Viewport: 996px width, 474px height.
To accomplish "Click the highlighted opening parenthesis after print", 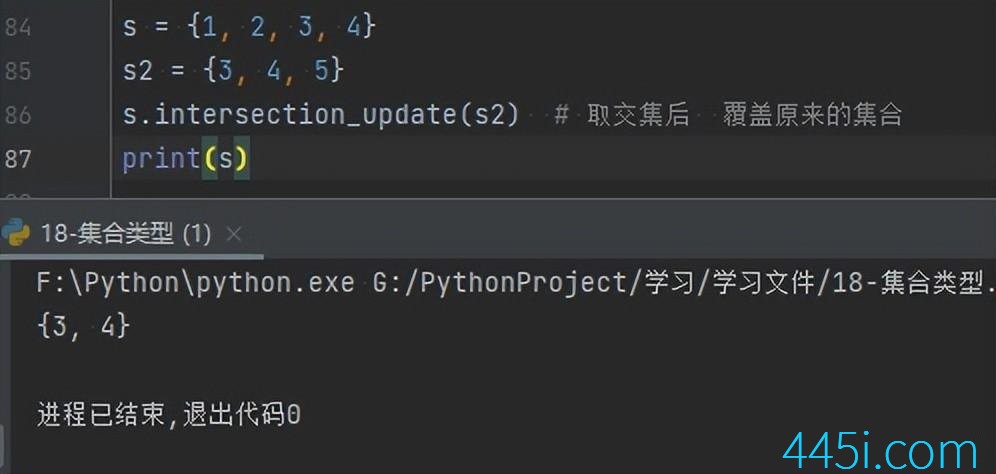I will (210, 159).
